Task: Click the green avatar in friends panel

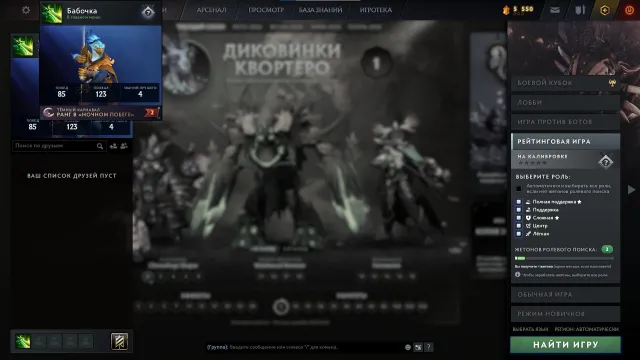Action: click(x=23, y=46)
